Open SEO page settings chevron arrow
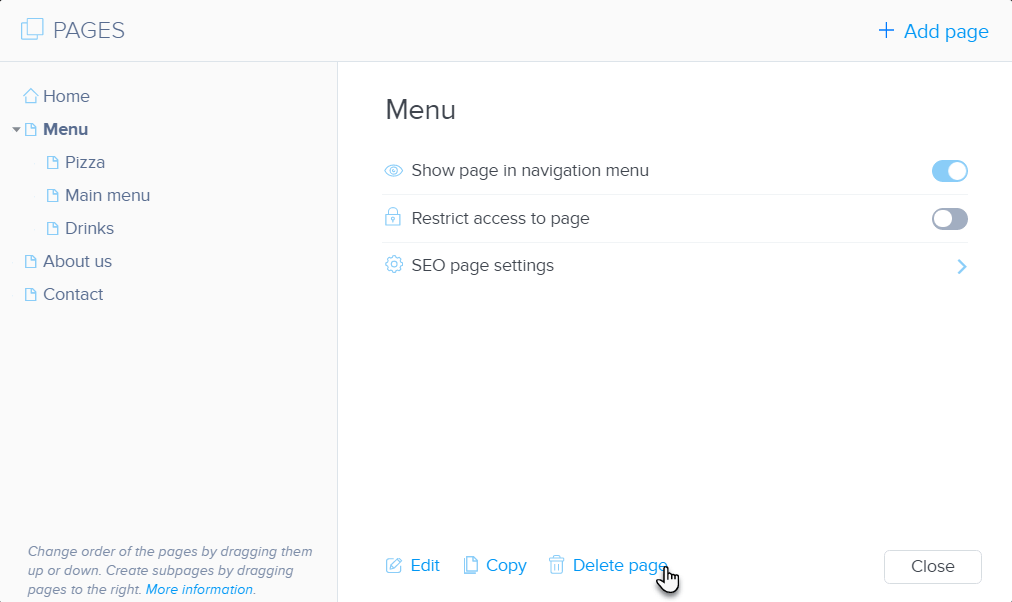Viewport: 1012px width, 602px height. tap(961, 267)
